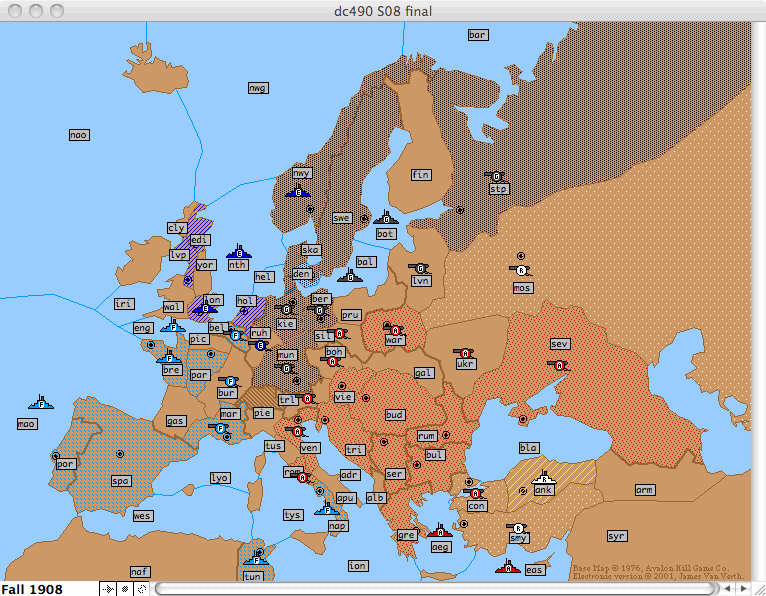Select the army unit at Moscow (mos)
Image resolution: width=766 pixels, height=596 pixels.
point(520,270)
